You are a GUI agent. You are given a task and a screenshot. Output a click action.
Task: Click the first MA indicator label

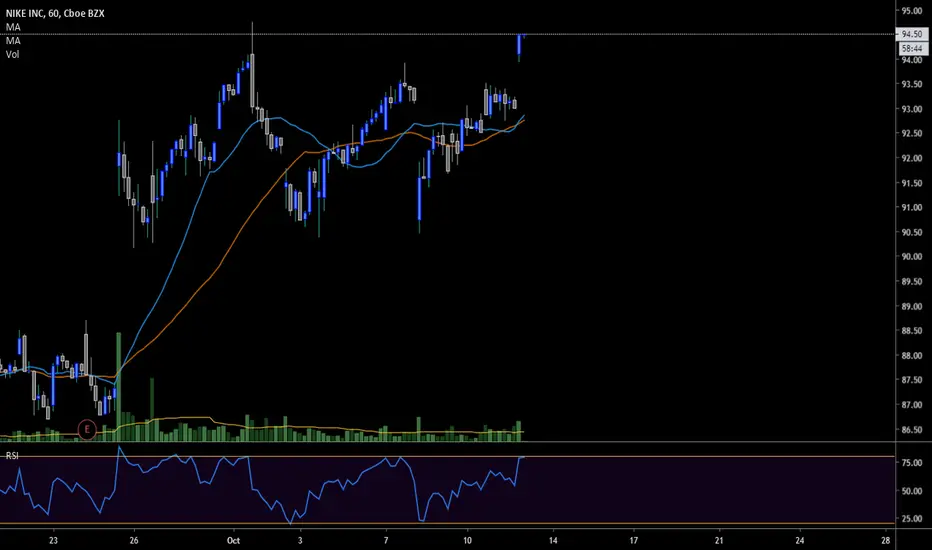tap(13, 27)
